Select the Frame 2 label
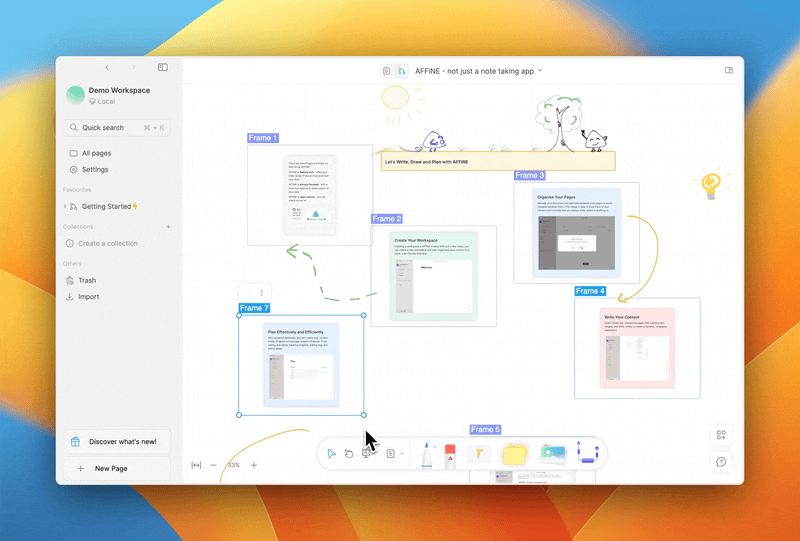This screenshot has height=541, width=800. pos(387,218)
